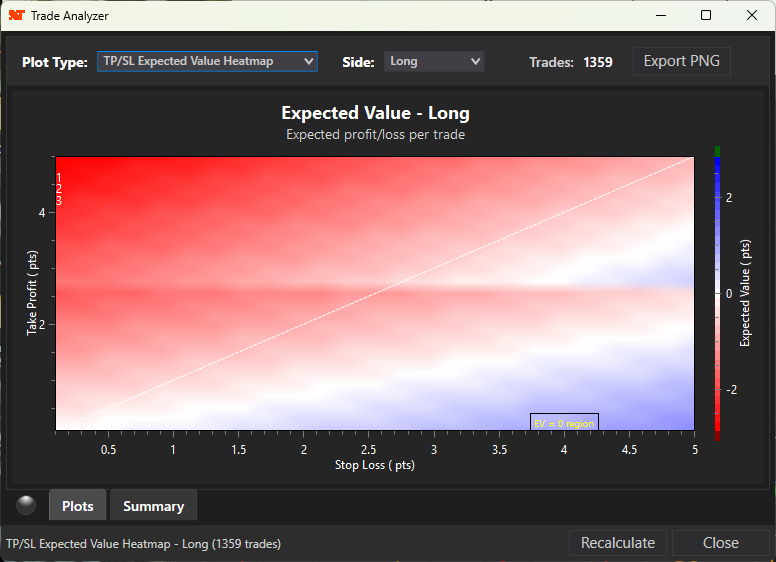The height and width of the screenshot is (562, 776).
Task: Click the Stop Loss (pts) axis label
Action: click(375, 465)
